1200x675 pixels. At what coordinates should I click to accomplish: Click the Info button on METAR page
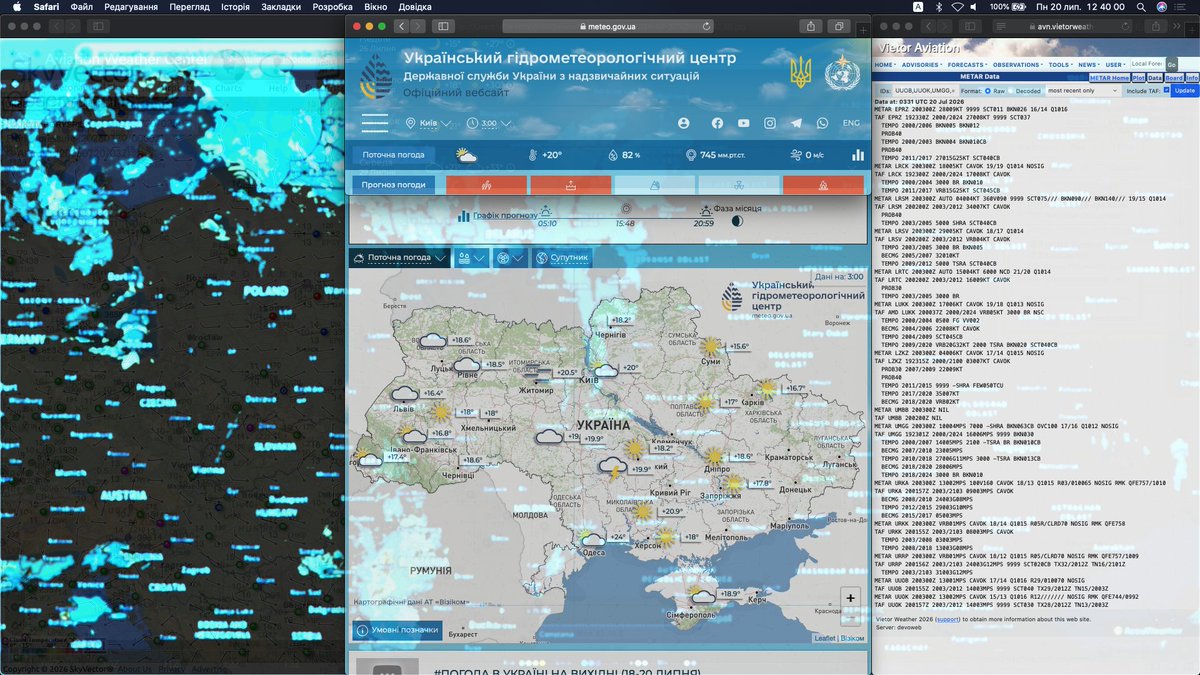[1192, 77]
